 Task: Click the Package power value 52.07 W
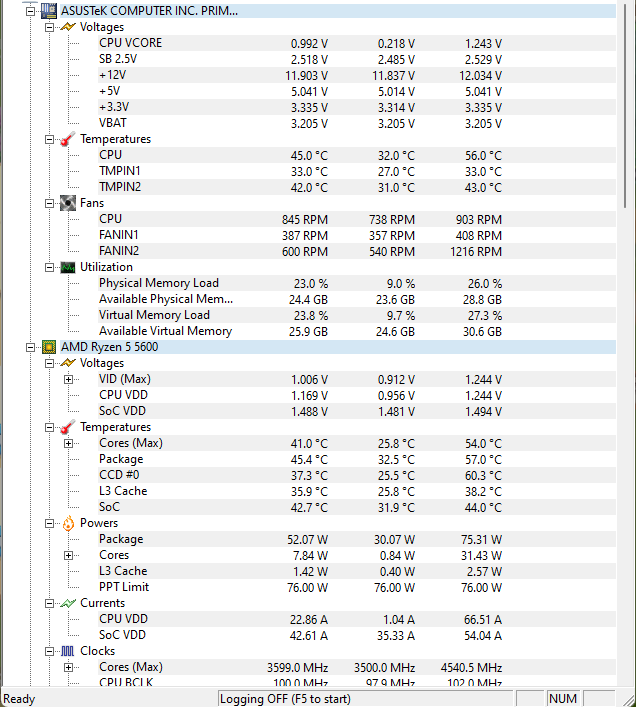tap(307, 540)
